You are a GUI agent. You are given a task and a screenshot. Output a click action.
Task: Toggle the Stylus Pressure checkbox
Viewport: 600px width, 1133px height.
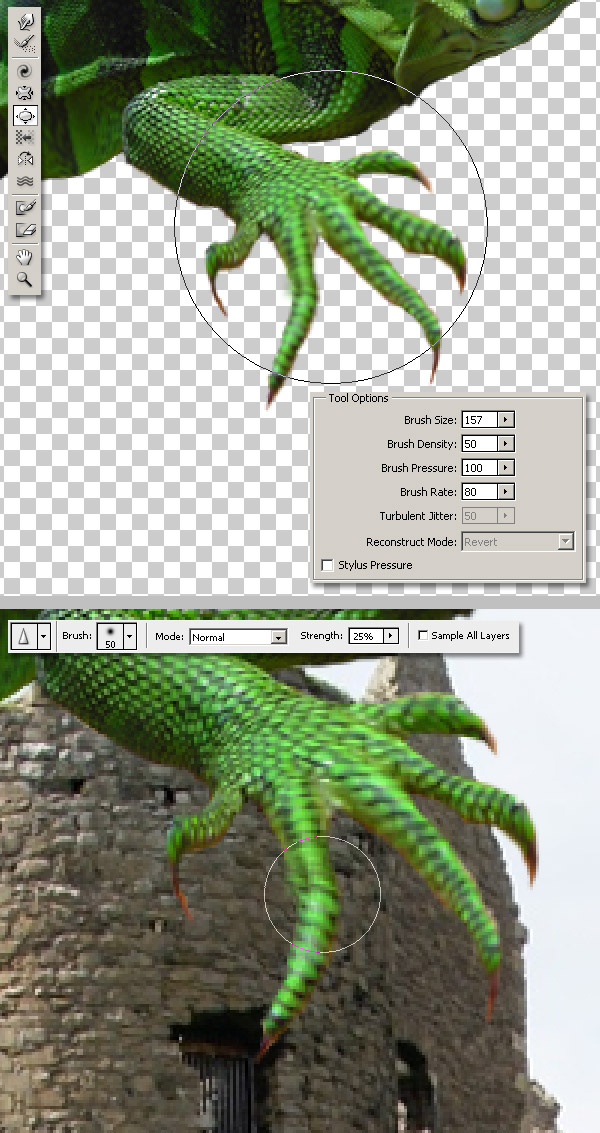[327, 565]
